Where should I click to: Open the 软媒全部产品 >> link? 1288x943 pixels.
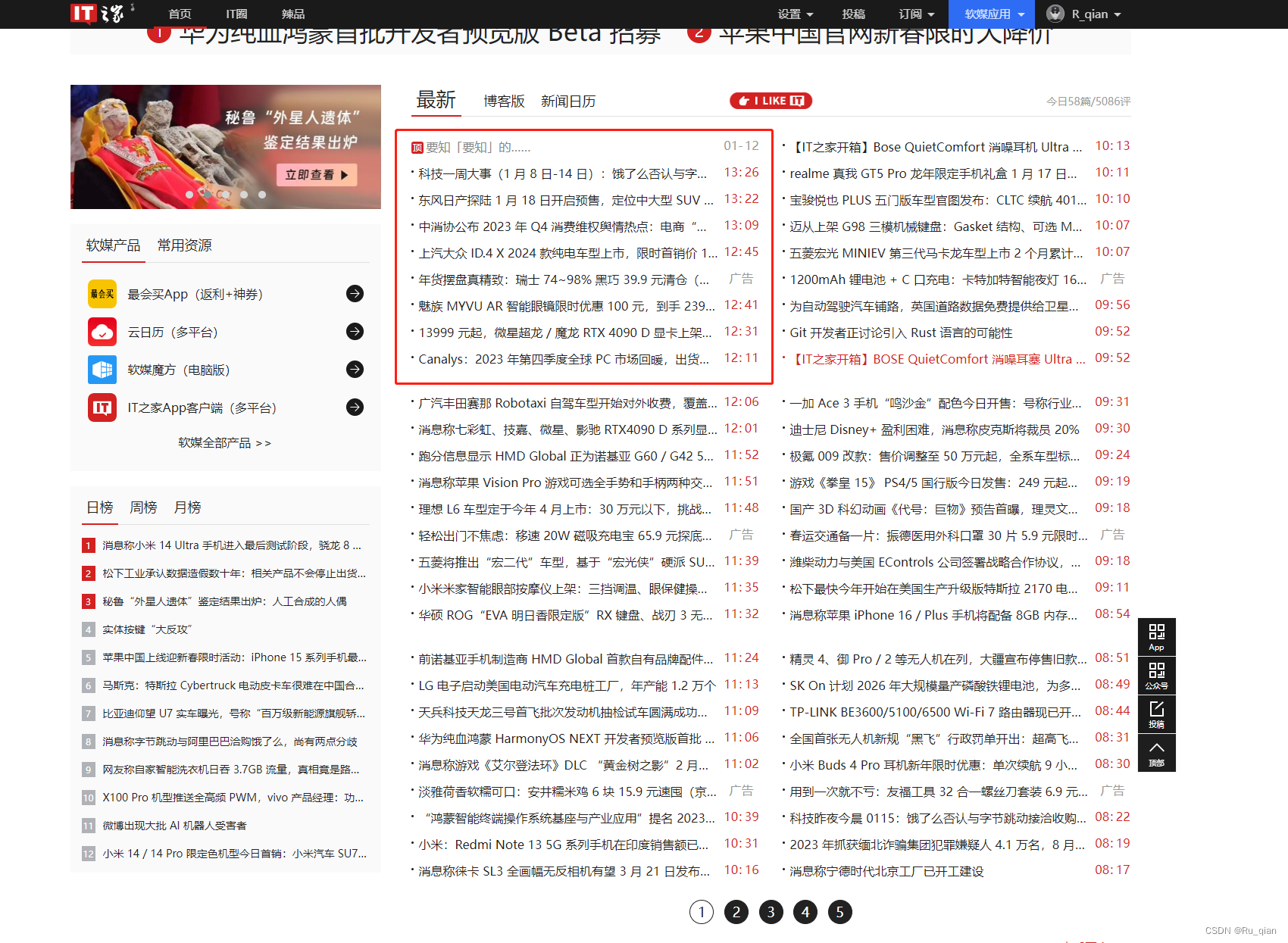(x=224, y=443)
